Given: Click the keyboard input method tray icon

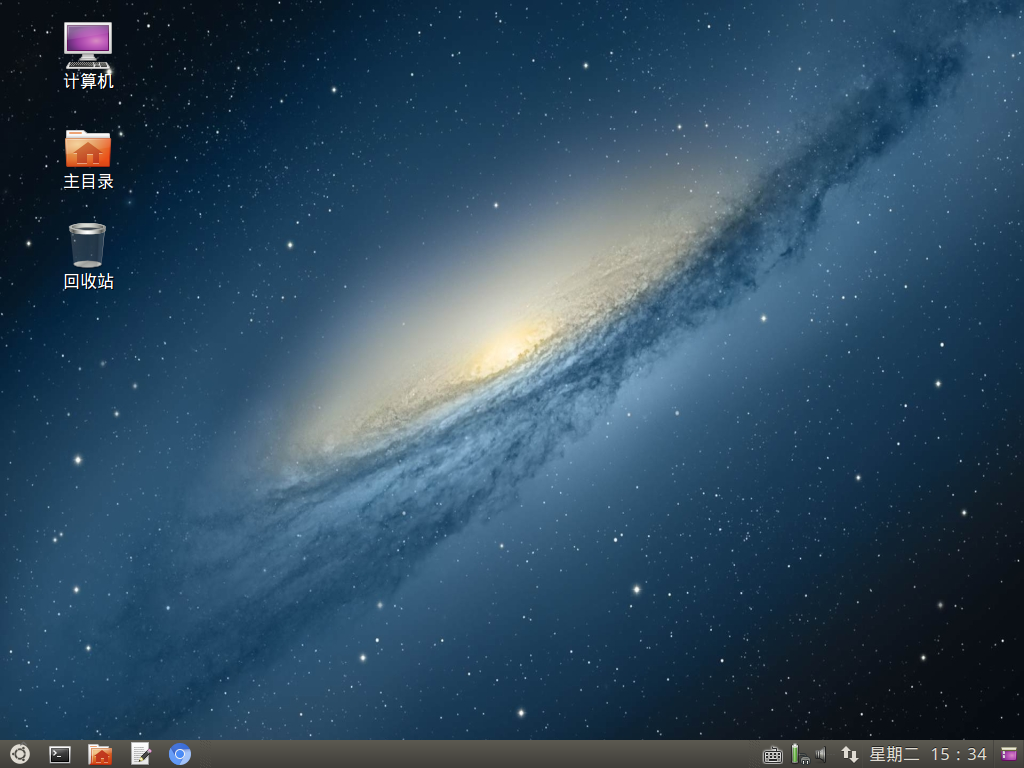Looking at the screenshot, I should pos(773,756).
